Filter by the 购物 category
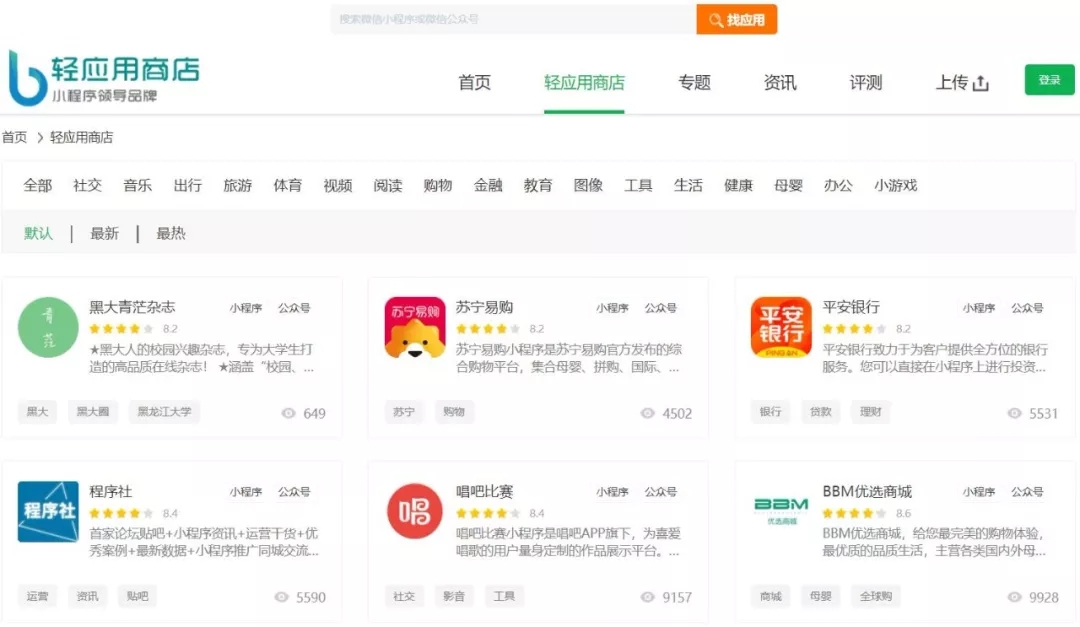Image resolution: width=1080 pixels, height=627 pixels. 438,185
